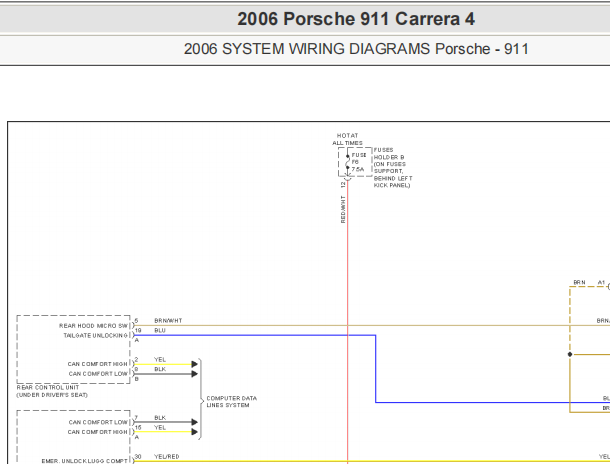The image size is (610, 464).
Task: Click the "BLU" label beside pin 19
Action: 160,330
